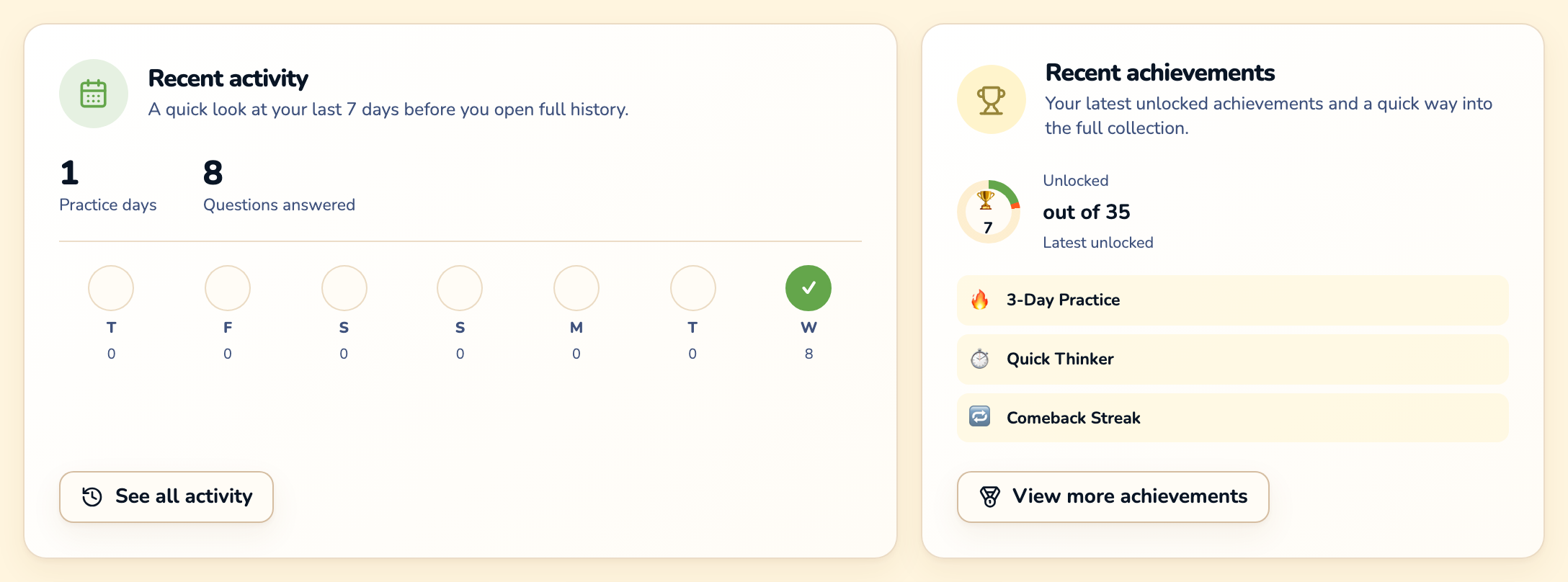Click the Practice days count of 1
The width and height of the screenshot is (1568, 582).
coord(69,173)
